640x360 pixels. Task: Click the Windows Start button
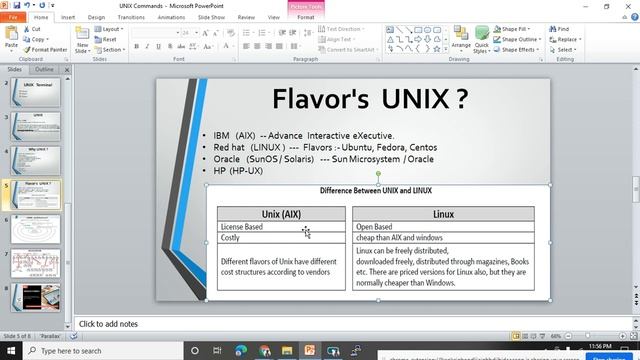click(11, 351)
